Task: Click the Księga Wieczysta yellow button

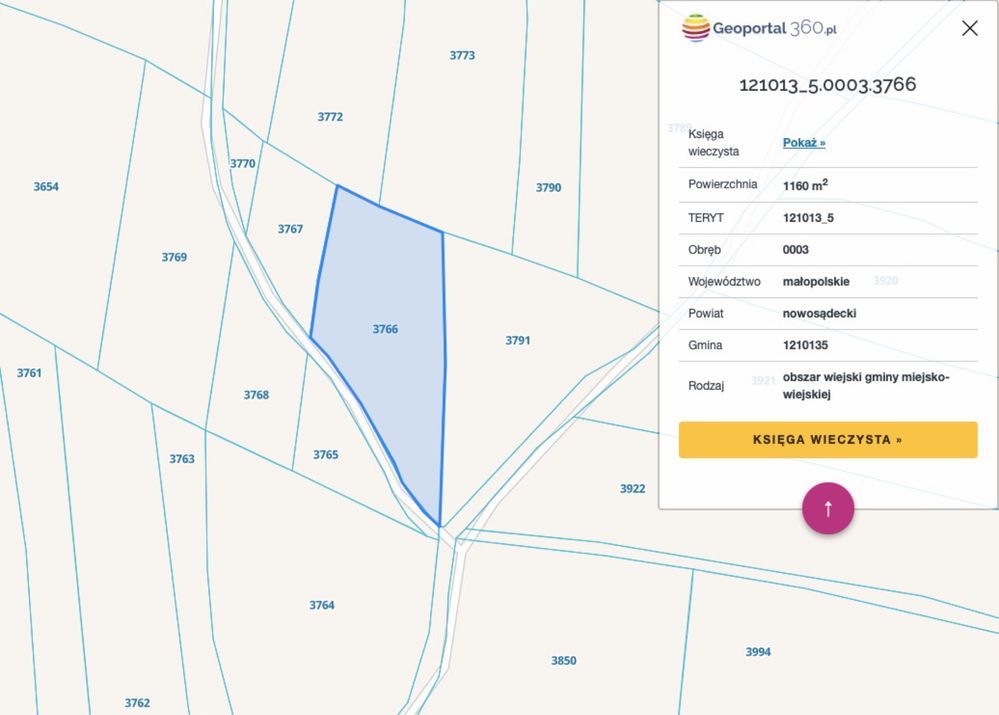Action: [x=828, y=440]
